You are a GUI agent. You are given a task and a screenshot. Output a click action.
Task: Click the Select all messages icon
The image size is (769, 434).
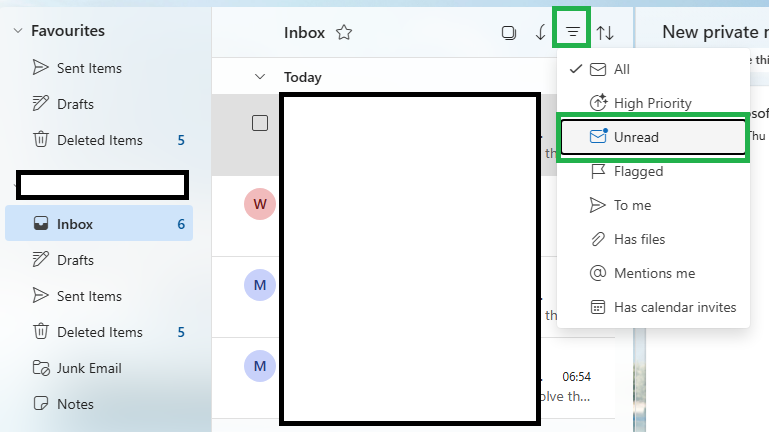[509, 32]
